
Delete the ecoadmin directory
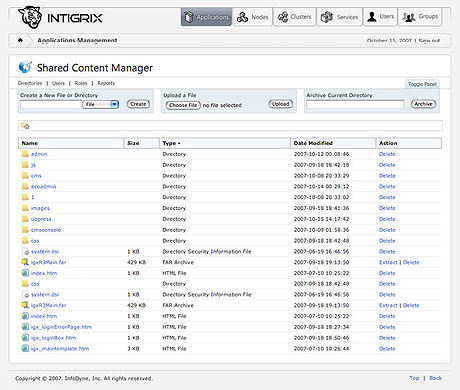click(387, 186)
